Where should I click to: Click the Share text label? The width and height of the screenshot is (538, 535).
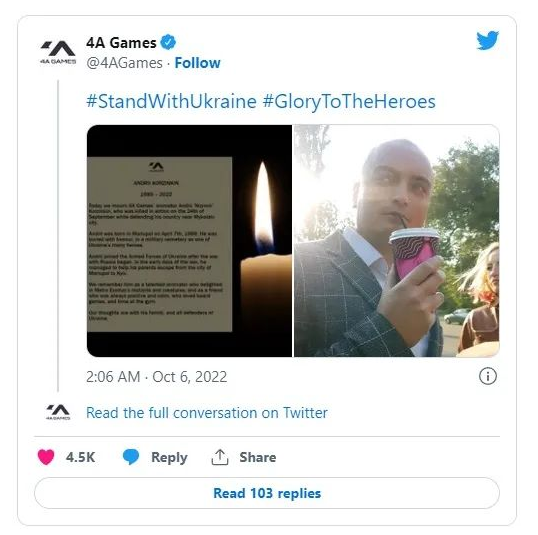click(258, 457)
